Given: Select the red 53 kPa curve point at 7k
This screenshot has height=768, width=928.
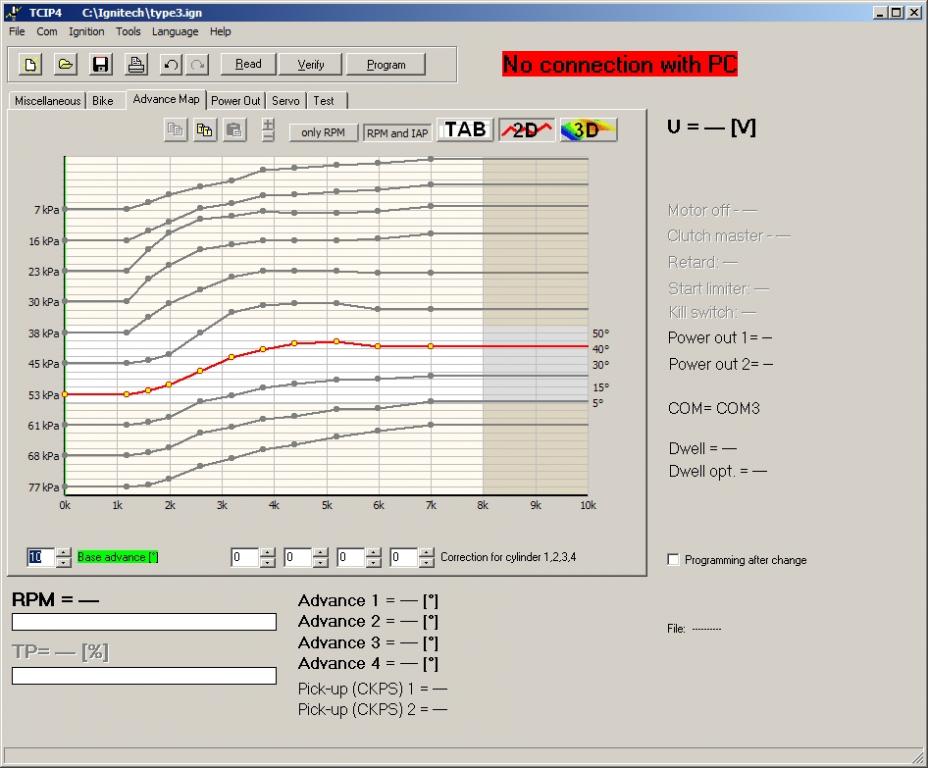Looking at the screenshot, I should [x=431, y=346].
